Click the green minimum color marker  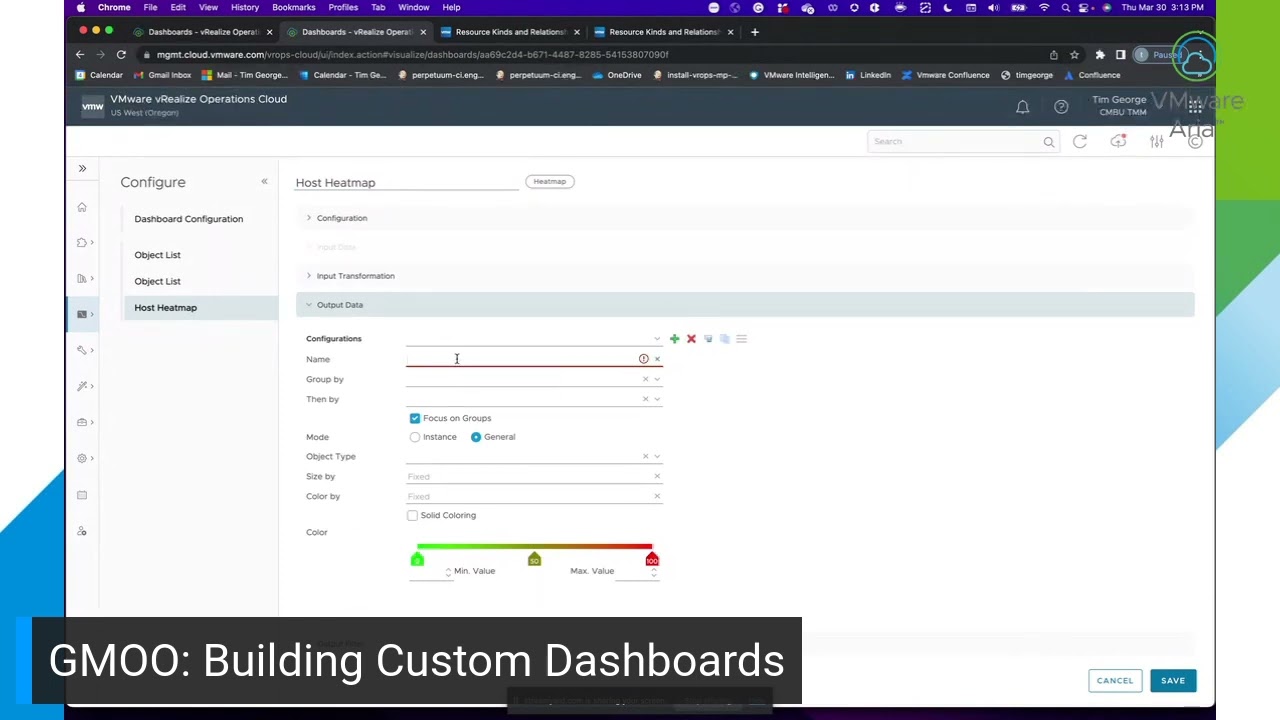(417, 560)
